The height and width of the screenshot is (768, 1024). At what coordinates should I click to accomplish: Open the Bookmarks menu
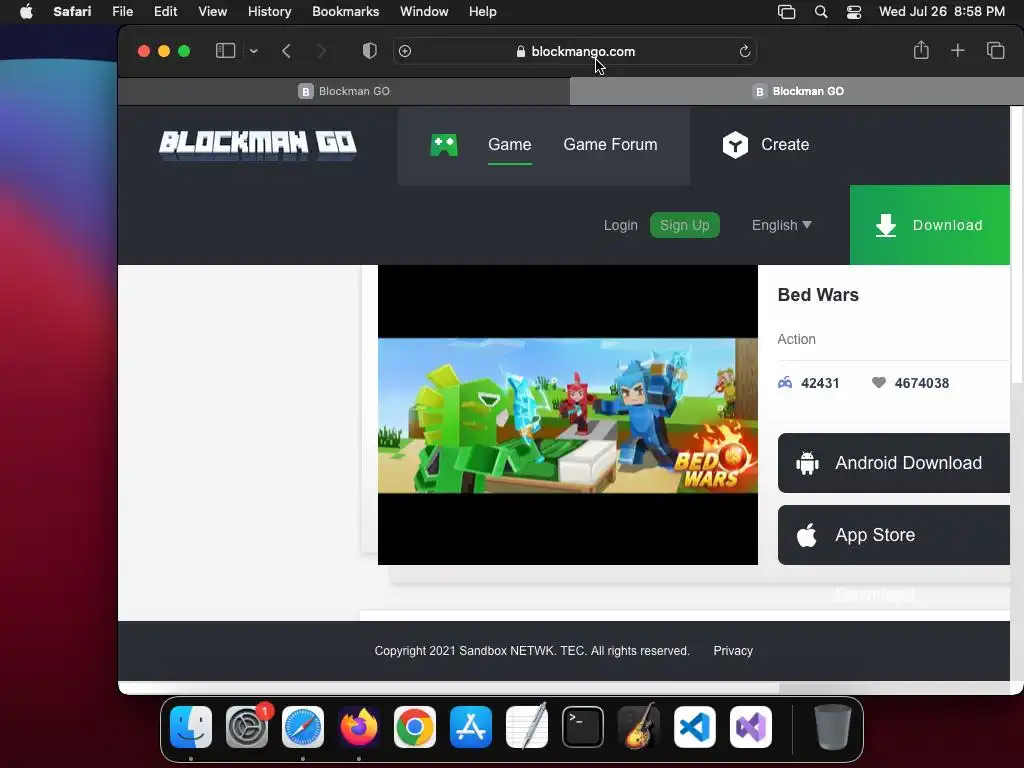click(345, 12)
